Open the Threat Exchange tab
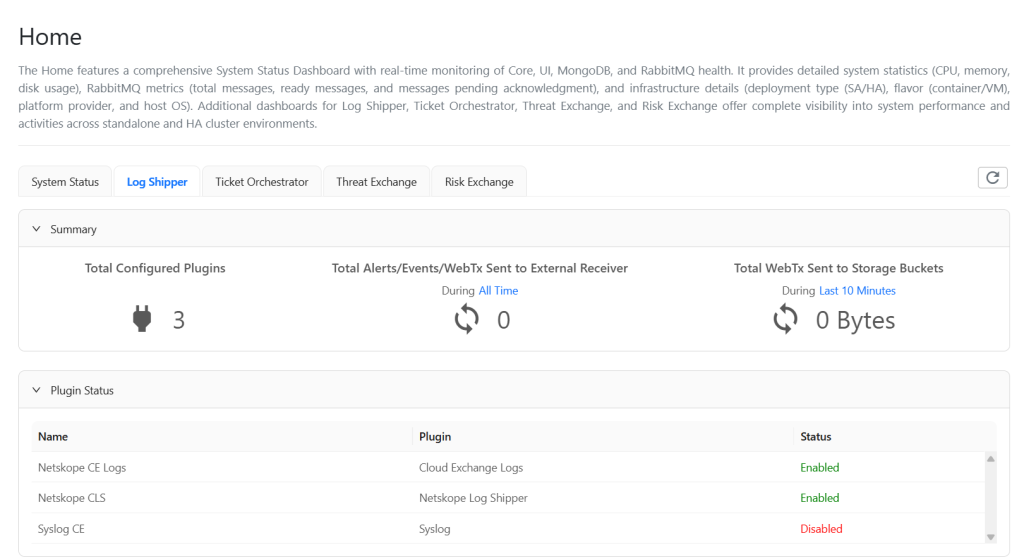The height and width of the screenshot is (560, 1024). coord(376,181)
